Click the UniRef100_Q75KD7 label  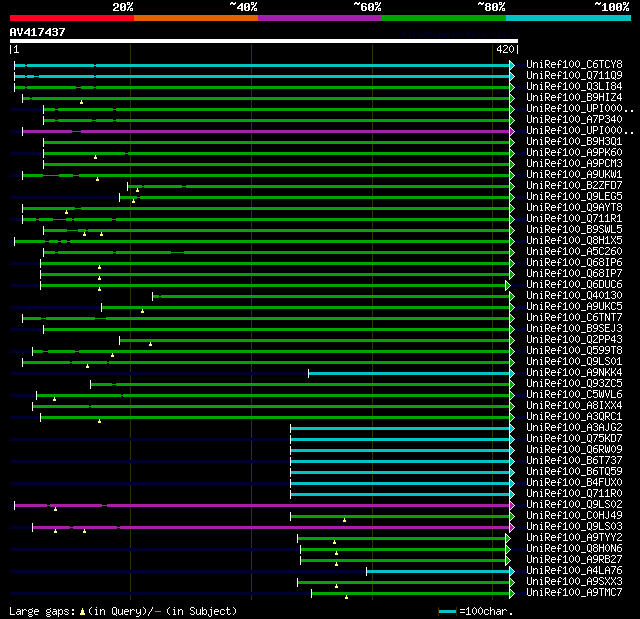pyautogui.click(x=574, y=439)
